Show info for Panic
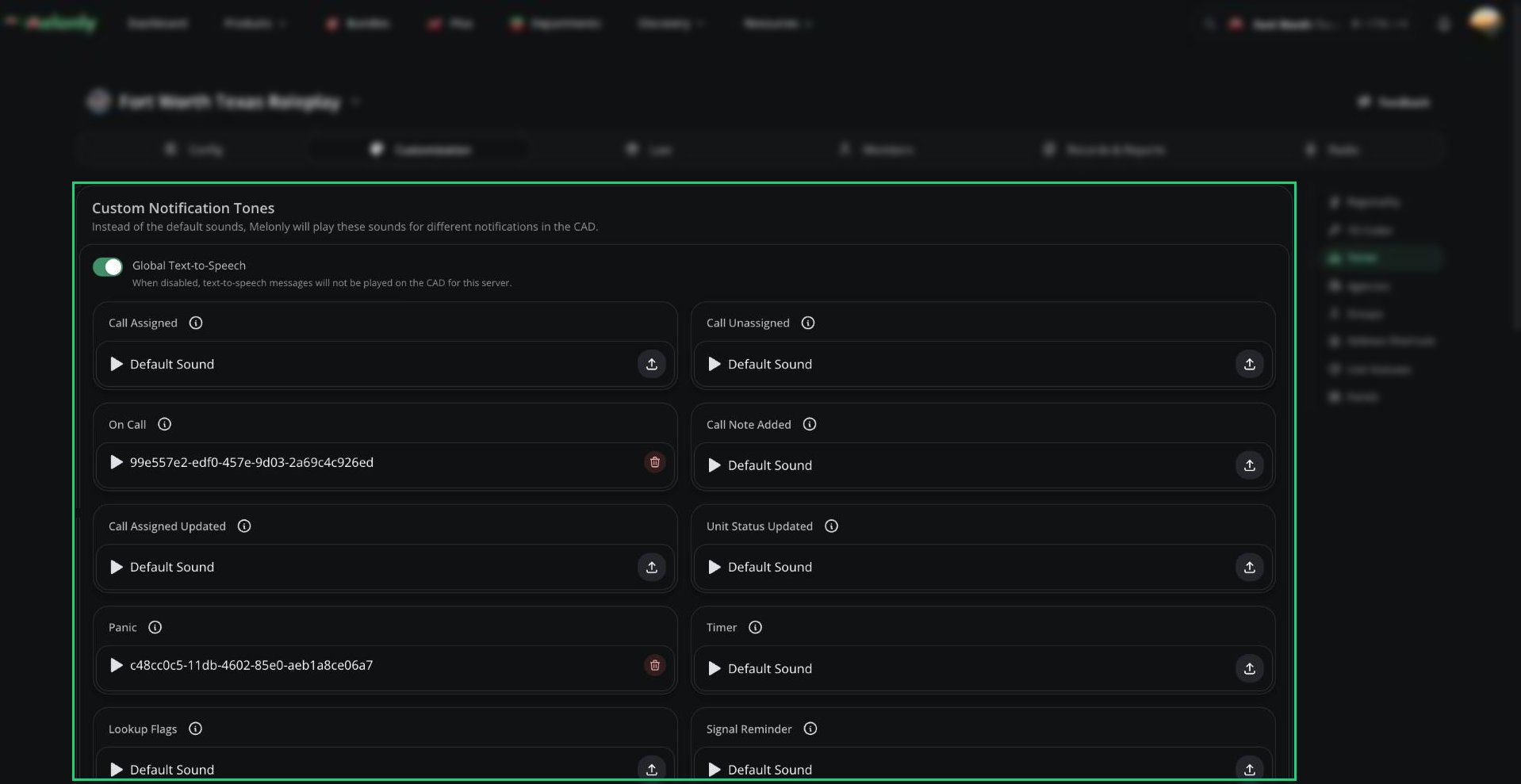 tap(155, 627)
